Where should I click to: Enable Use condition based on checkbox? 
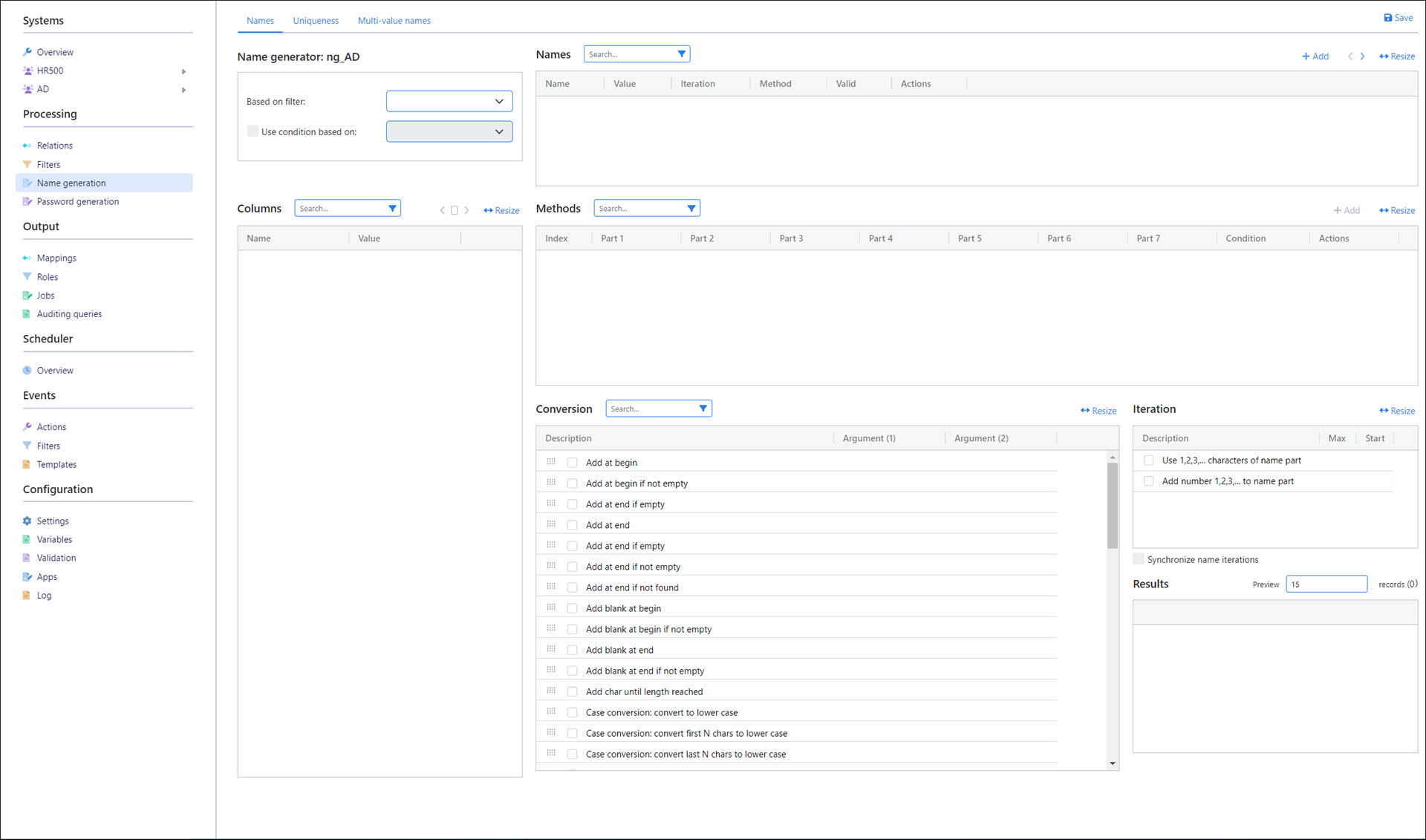(253, 131)
